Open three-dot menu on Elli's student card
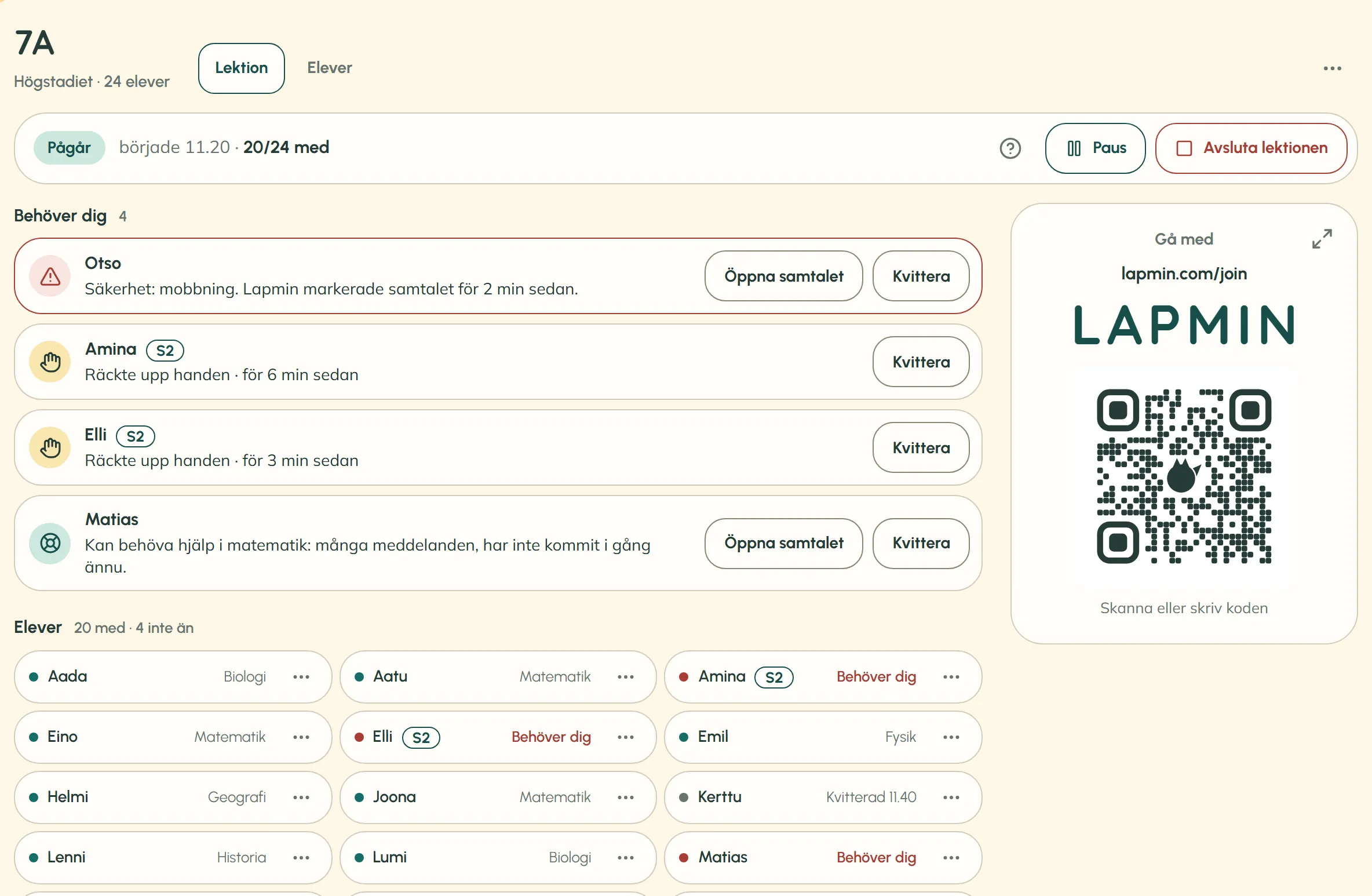Screen dimensions: 1372x896 tap(626, 737)
